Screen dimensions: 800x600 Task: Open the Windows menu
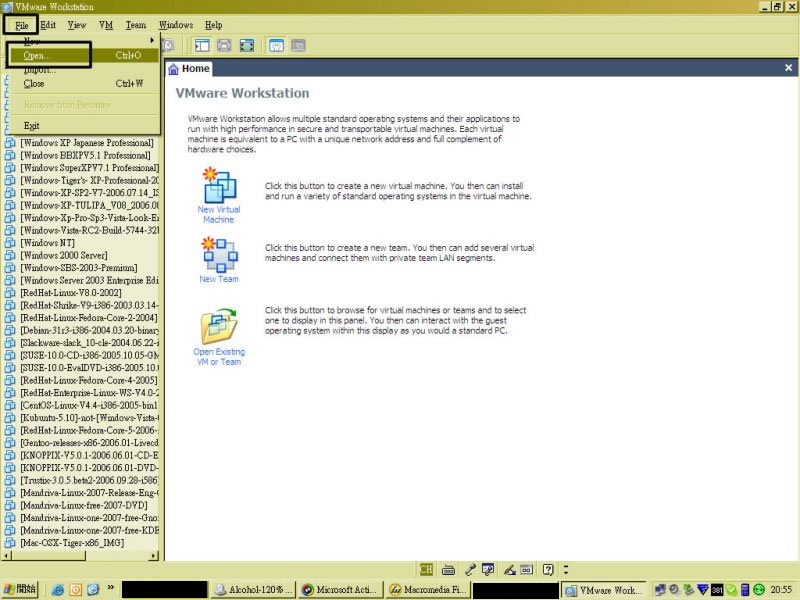176,25
